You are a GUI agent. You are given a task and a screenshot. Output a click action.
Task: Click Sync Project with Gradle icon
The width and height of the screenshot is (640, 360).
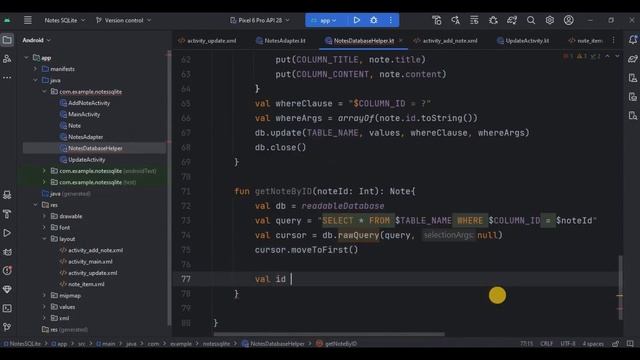512,20
